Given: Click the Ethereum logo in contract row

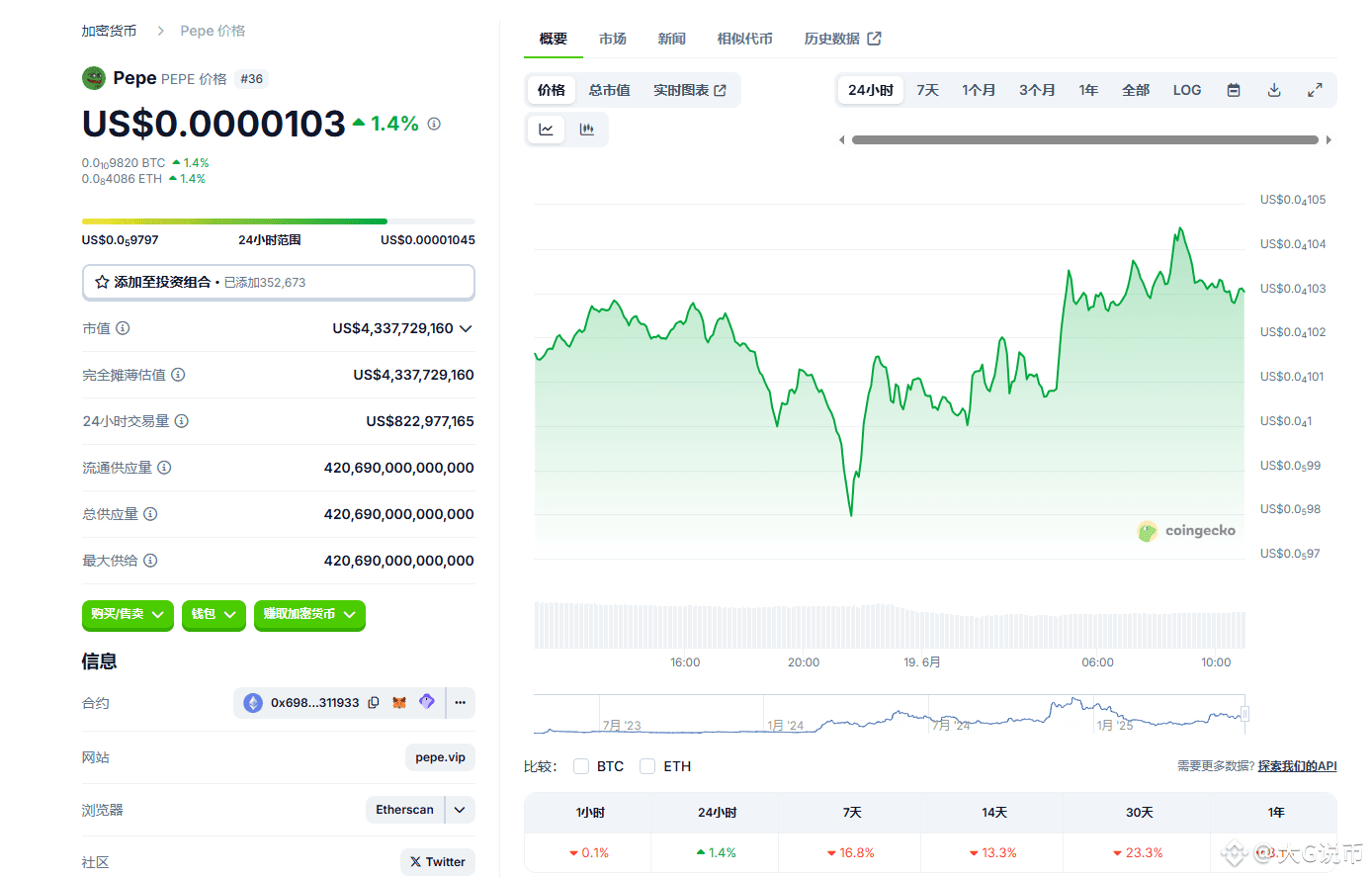Looking at the screenshot, I should (x=254, y=703).
